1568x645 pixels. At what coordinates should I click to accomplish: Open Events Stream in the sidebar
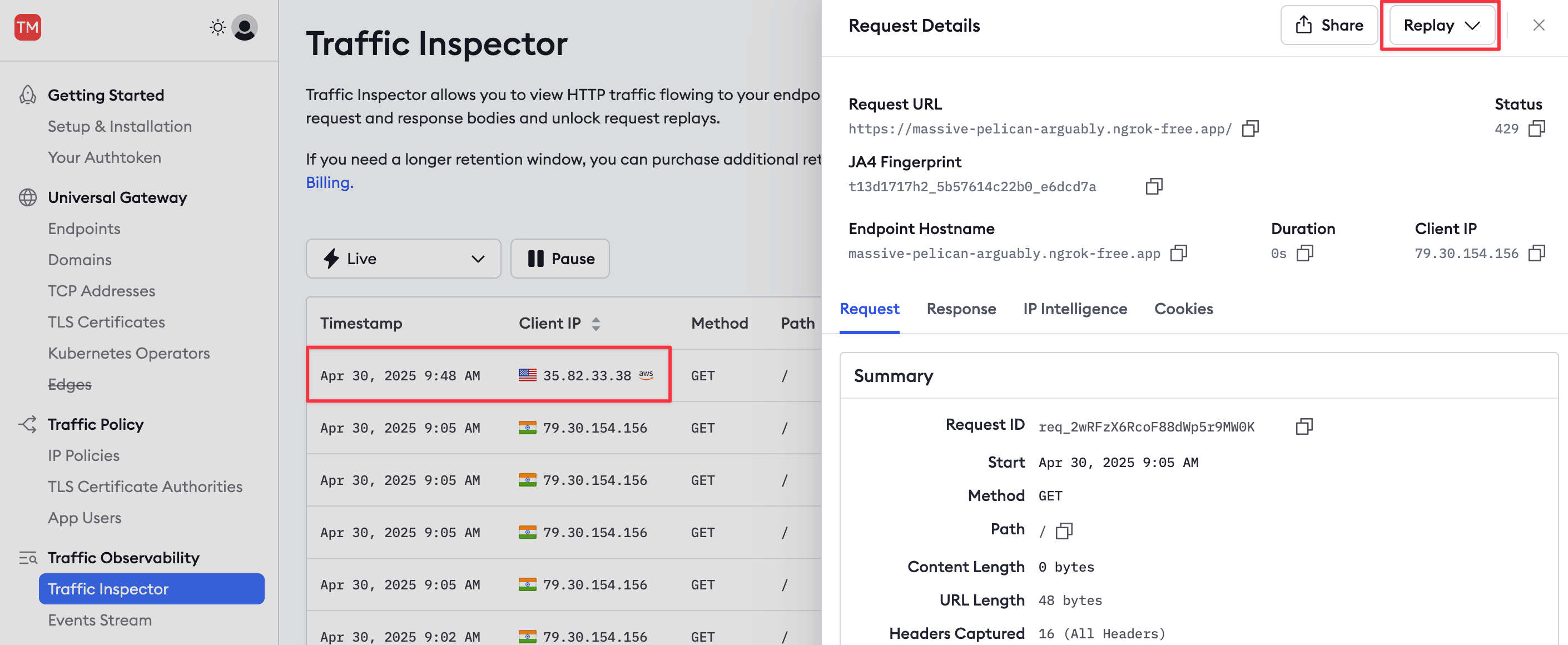click(x=100, y=620)
